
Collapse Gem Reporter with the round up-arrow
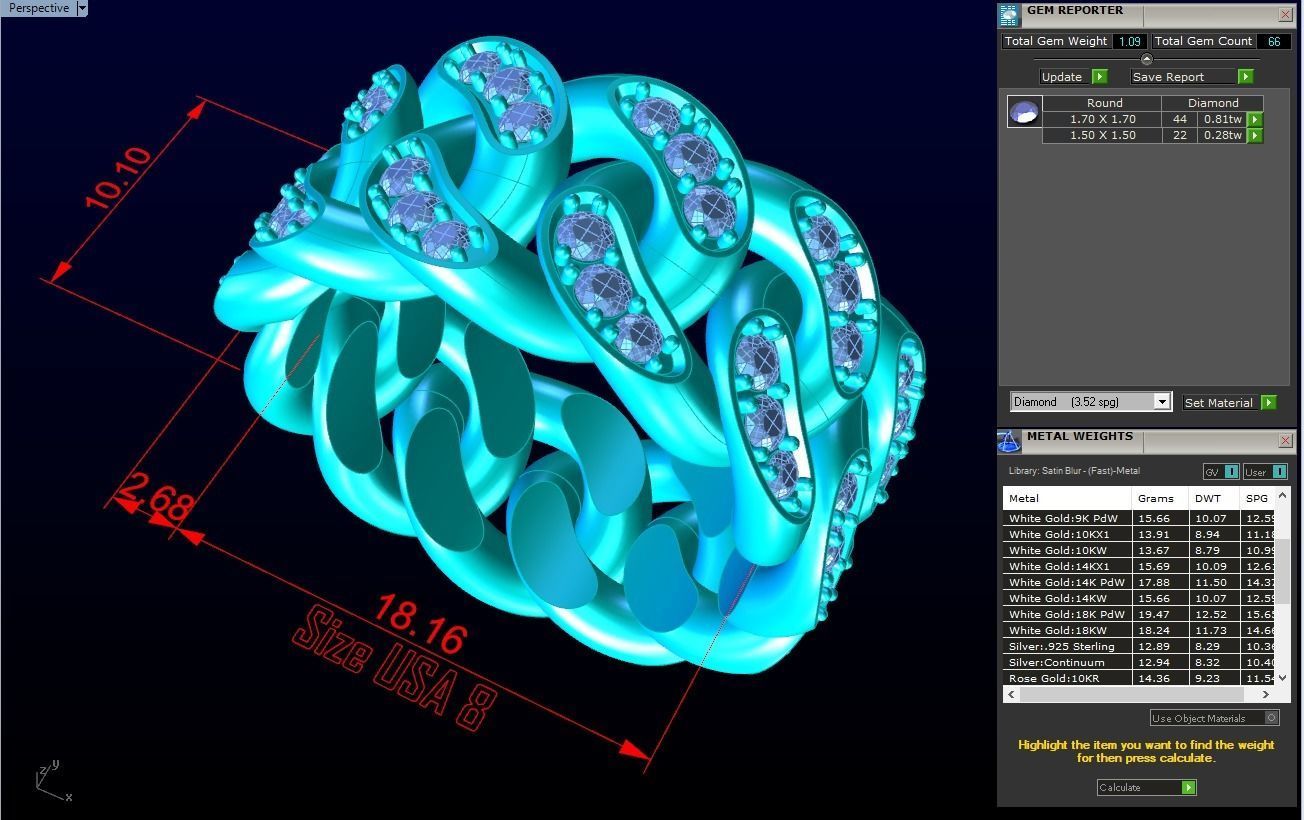click(x=1146, y=59)
